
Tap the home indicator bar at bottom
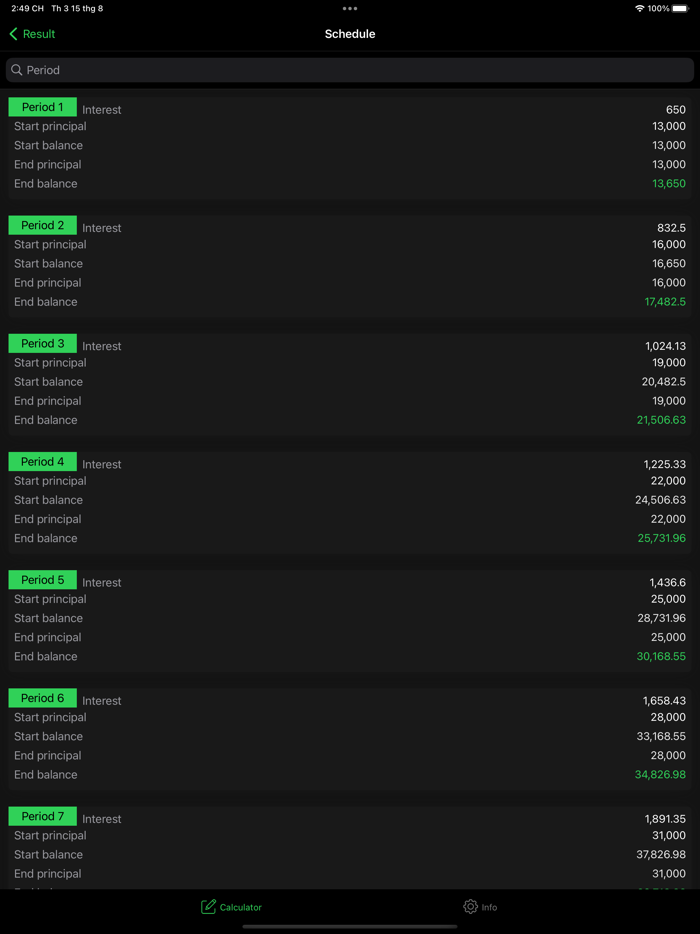350,925
